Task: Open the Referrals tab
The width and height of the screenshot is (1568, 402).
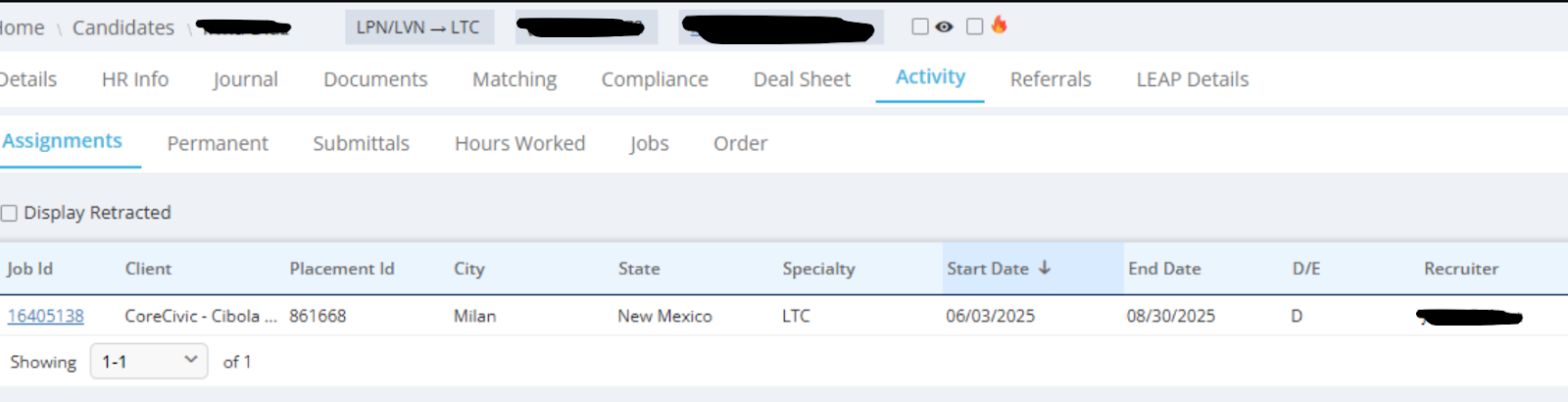Action: point(1051,79)
